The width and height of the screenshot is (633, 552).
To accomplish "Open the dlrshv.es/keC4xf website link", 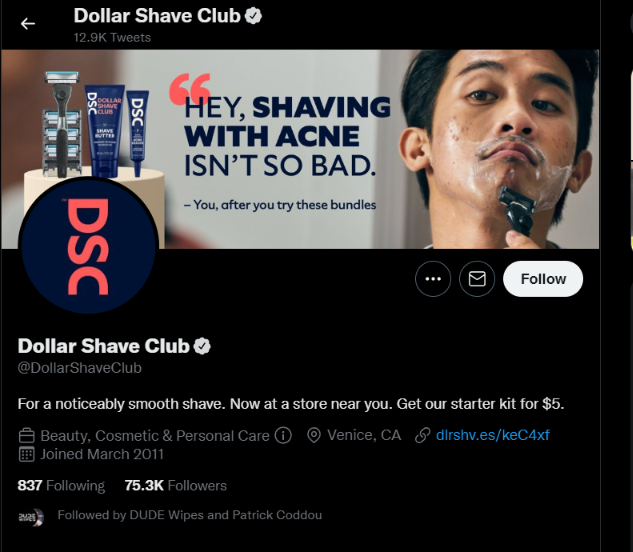I will point(493,435).
